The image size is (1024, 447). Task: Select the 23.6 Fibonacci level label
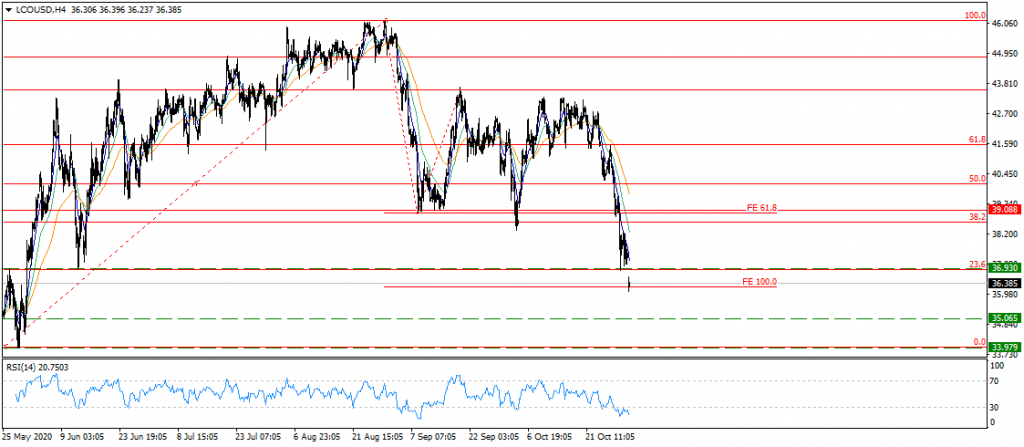click(x=977, y=264)
